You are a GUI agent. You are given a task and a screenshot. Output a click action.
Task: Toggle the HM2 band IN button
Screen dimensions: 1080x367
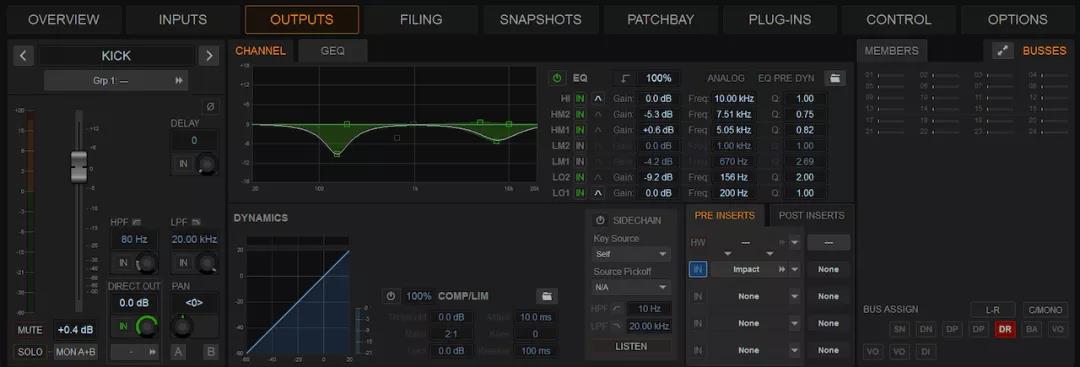click(580, 114)
